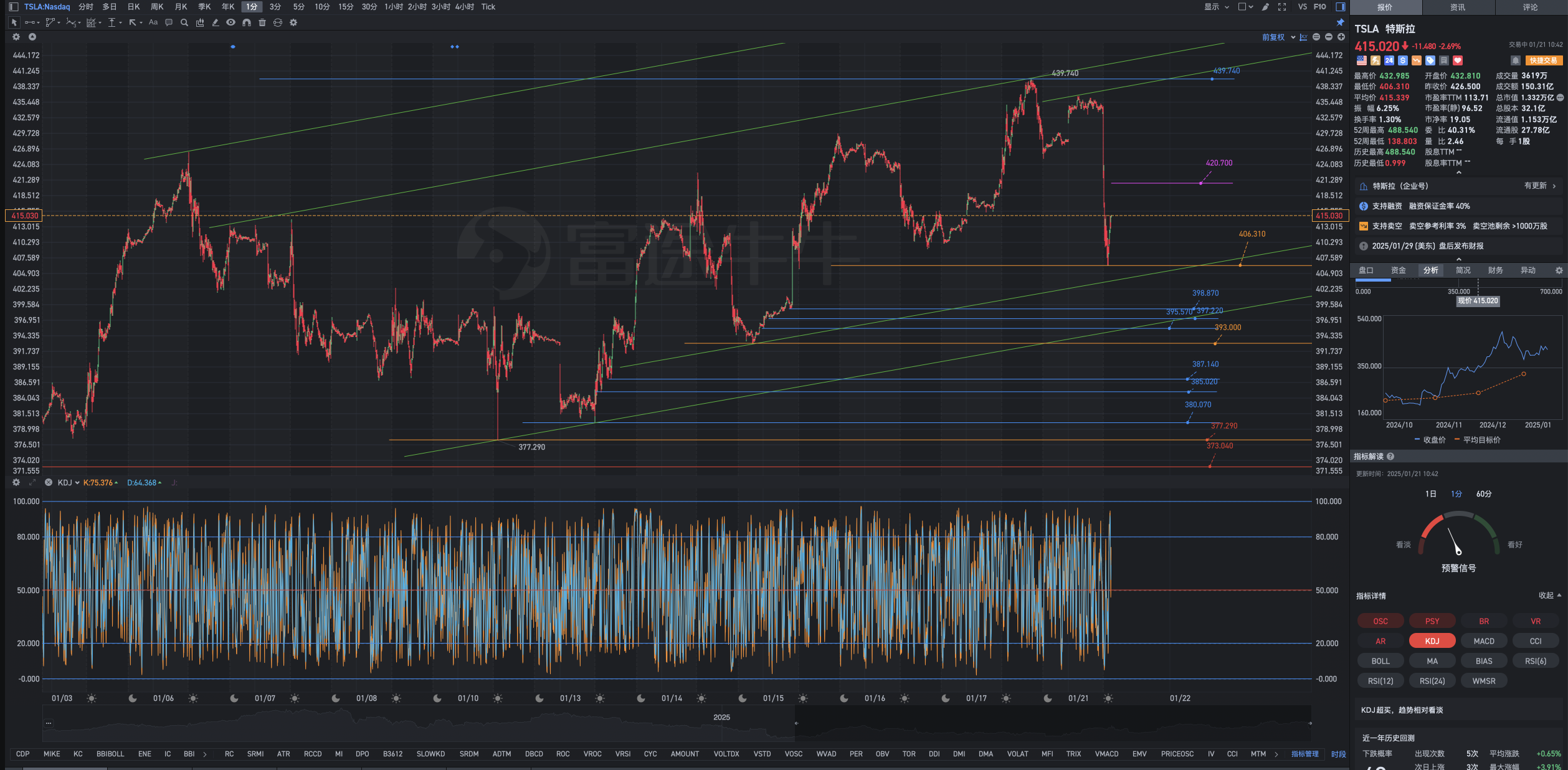
Task: Open KDJ indicator settings gear
Action: pyautogui.click(x=16, y=482)
